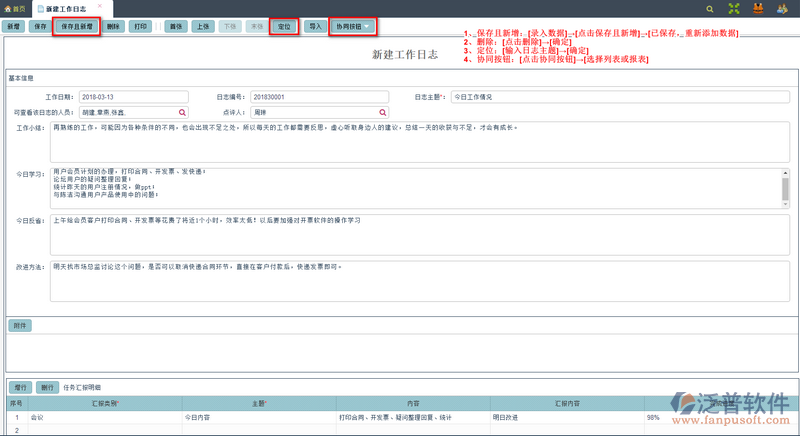Switch to the 首页 home tab
This screenshot has width=800, height=436.
(x=15, y=9)
